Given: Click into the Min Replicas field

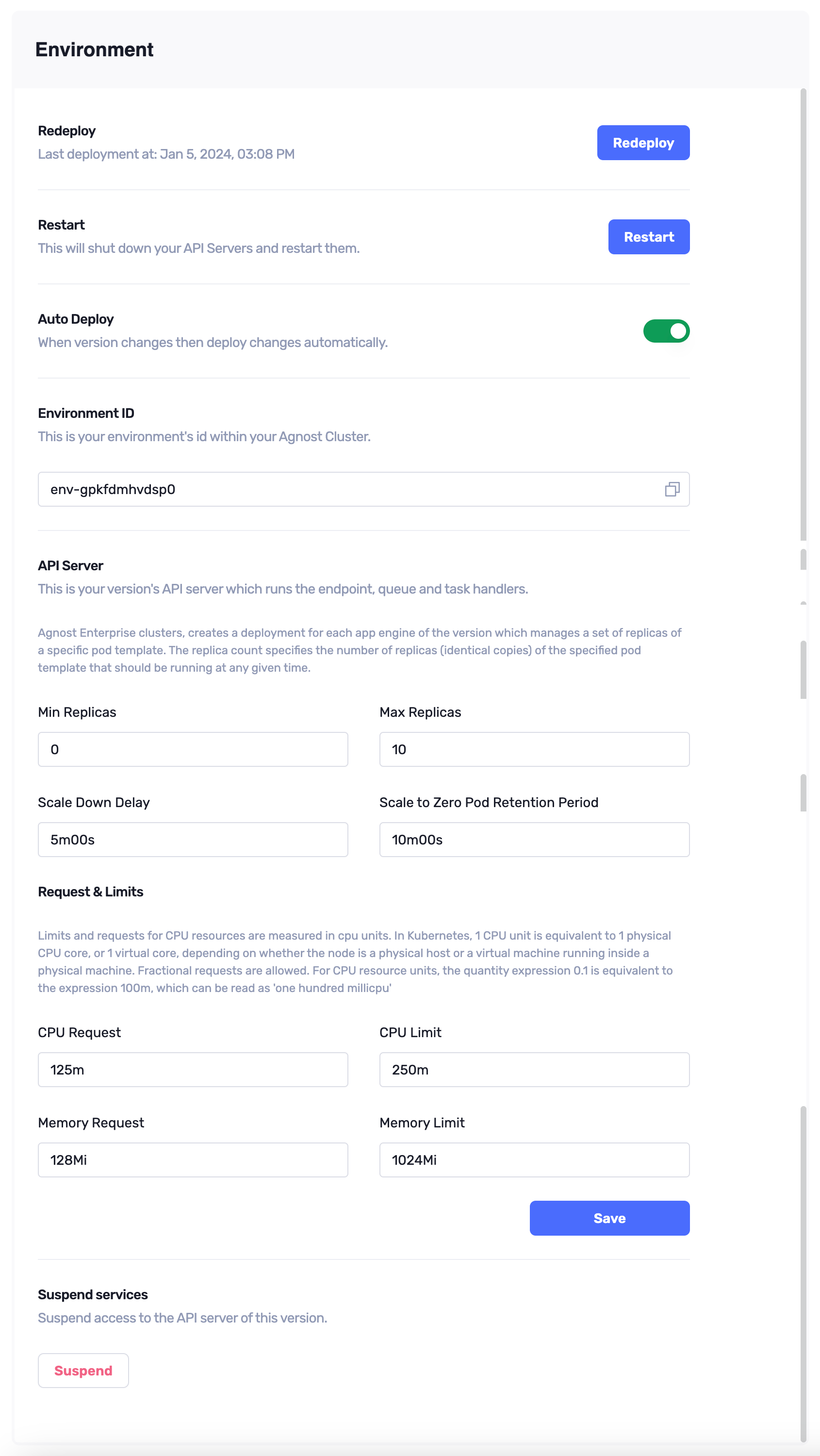Looking at the screenshot, I should pos(193,749).
